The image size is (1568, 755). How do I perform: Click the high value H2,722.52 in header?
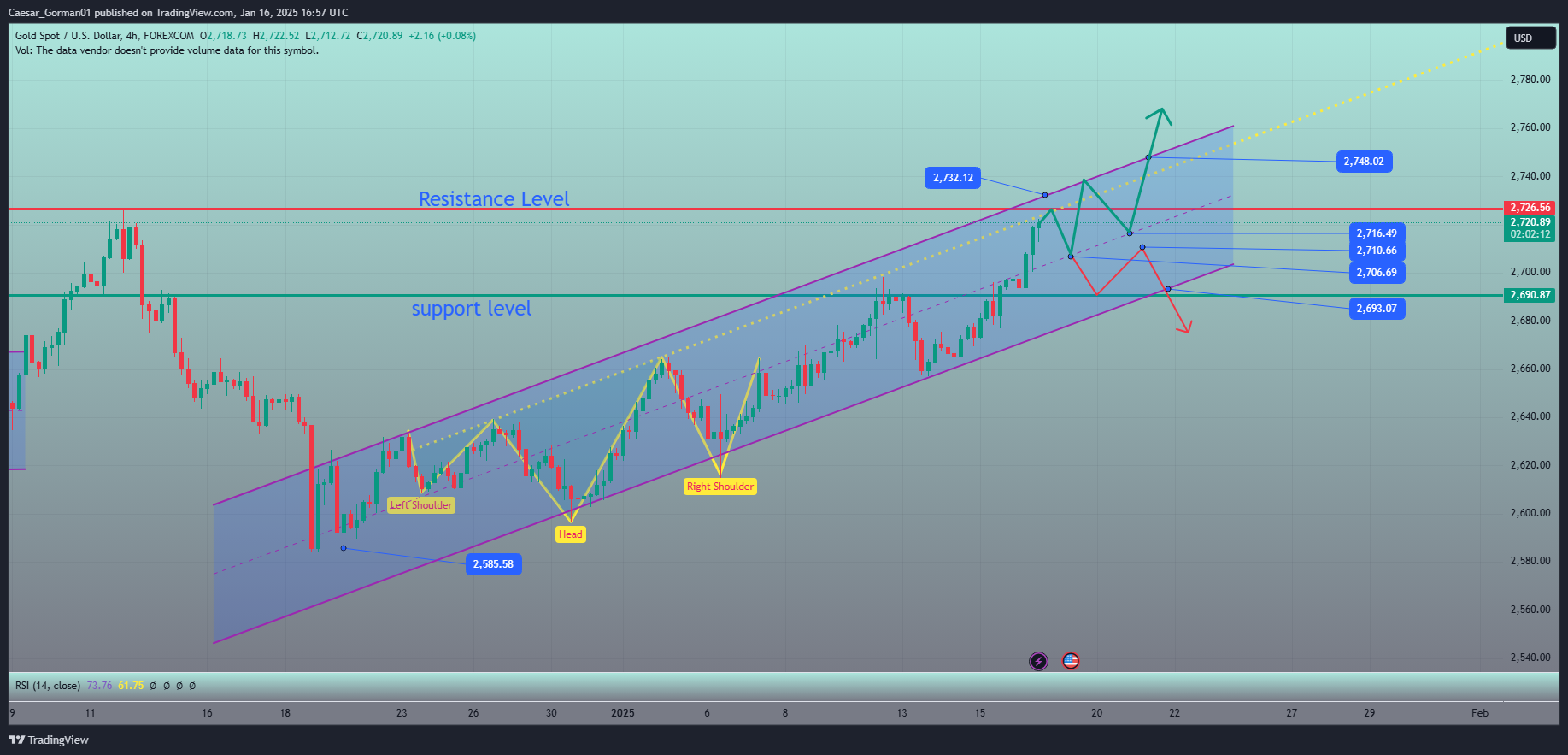(x=276, y=36)
